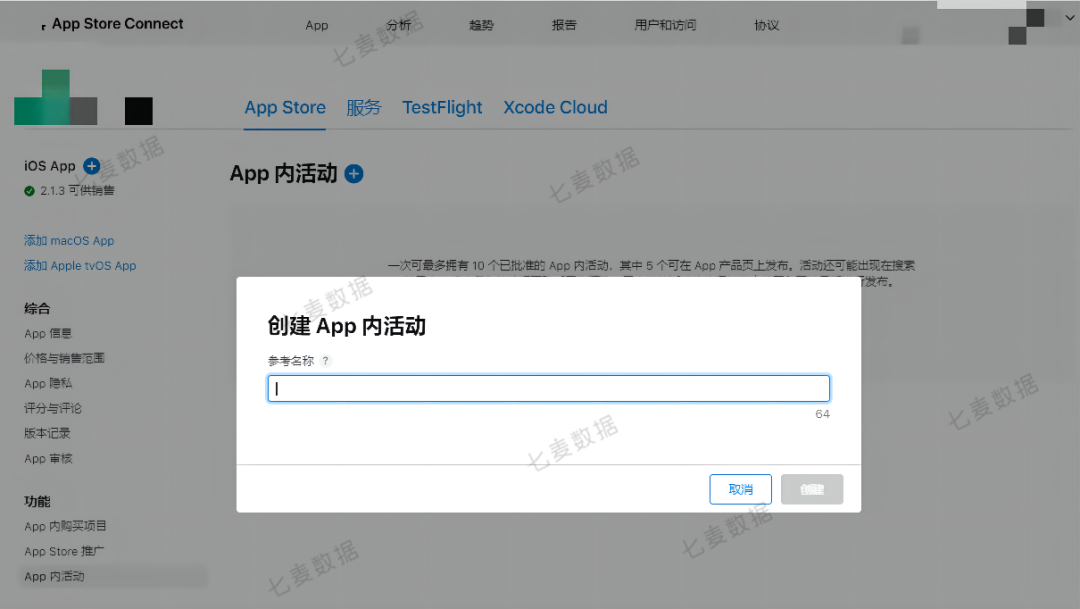Open App 内购买项目 in the sidebar

pyautogui.click(x=65, y=526)
